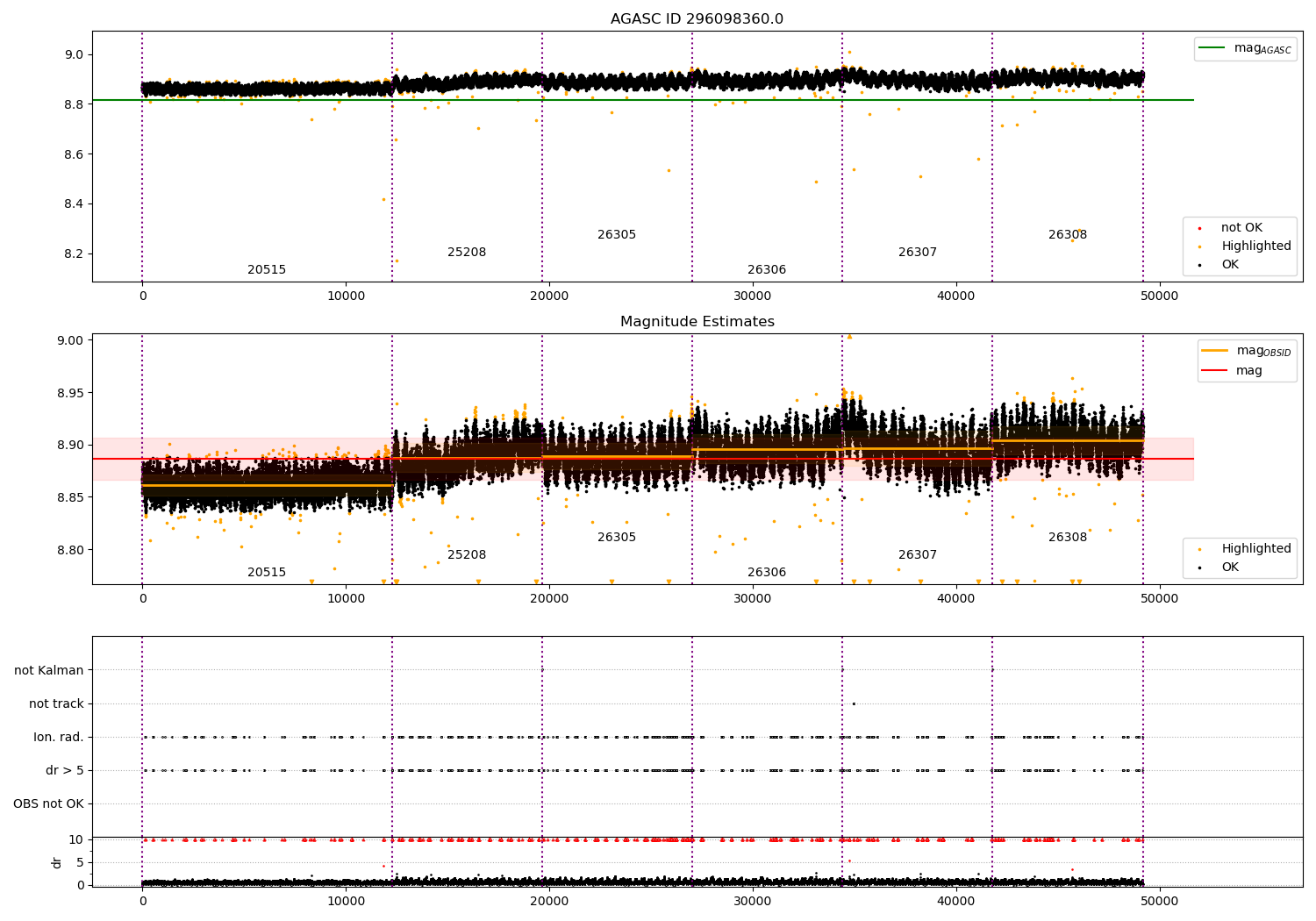Click the 10000 x-tick of top plot
Screen dimensions: 1316x921
[x=346, y=296]
